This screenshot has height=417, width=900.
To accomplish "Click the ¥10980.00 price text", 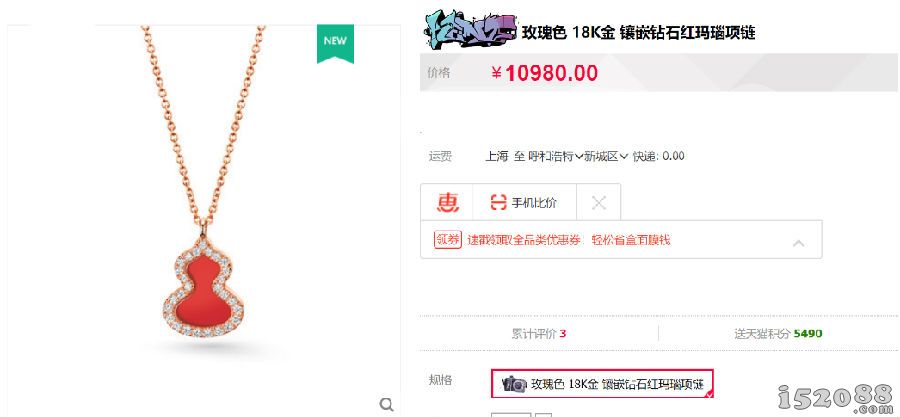I will pos(545,73).
